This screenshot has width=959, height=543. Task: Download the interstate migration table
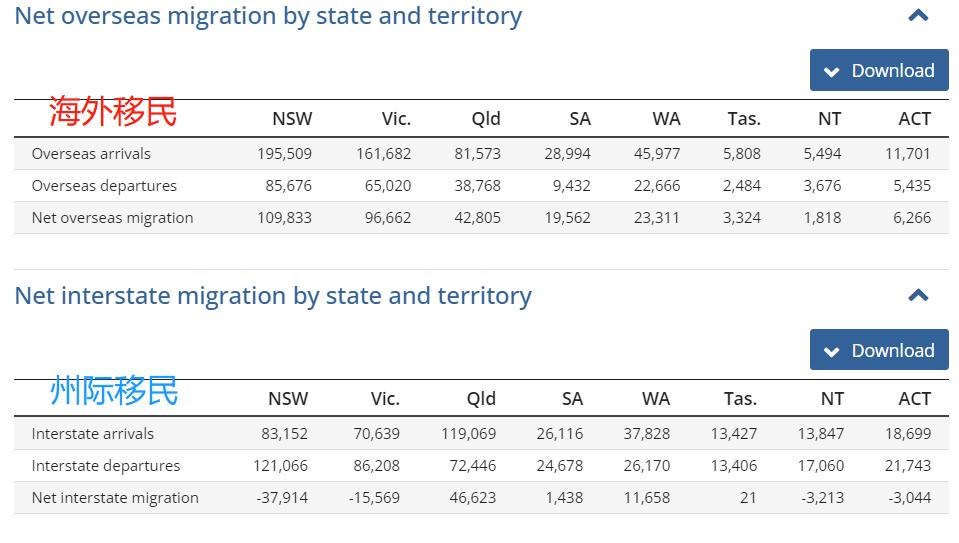coord(879,351)
